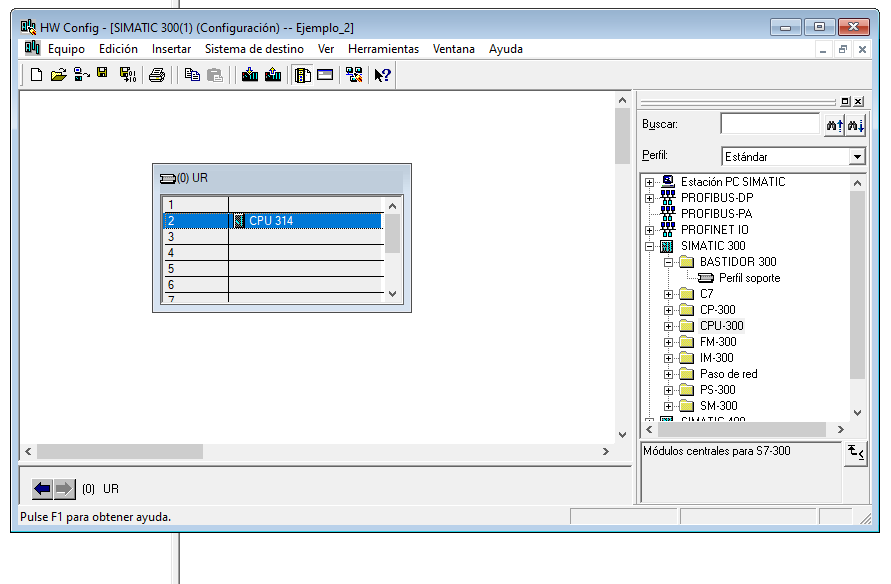Click the Download to Module toolbar icon

pos(249,74)
